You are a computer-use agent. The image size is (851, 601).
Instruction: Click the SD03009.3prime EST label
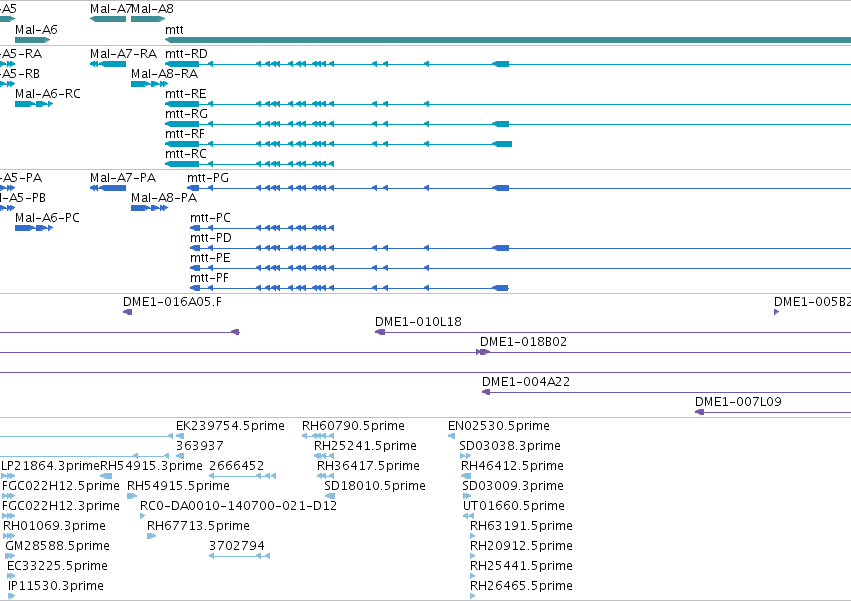pyautogui.click(x=513, y=486)
